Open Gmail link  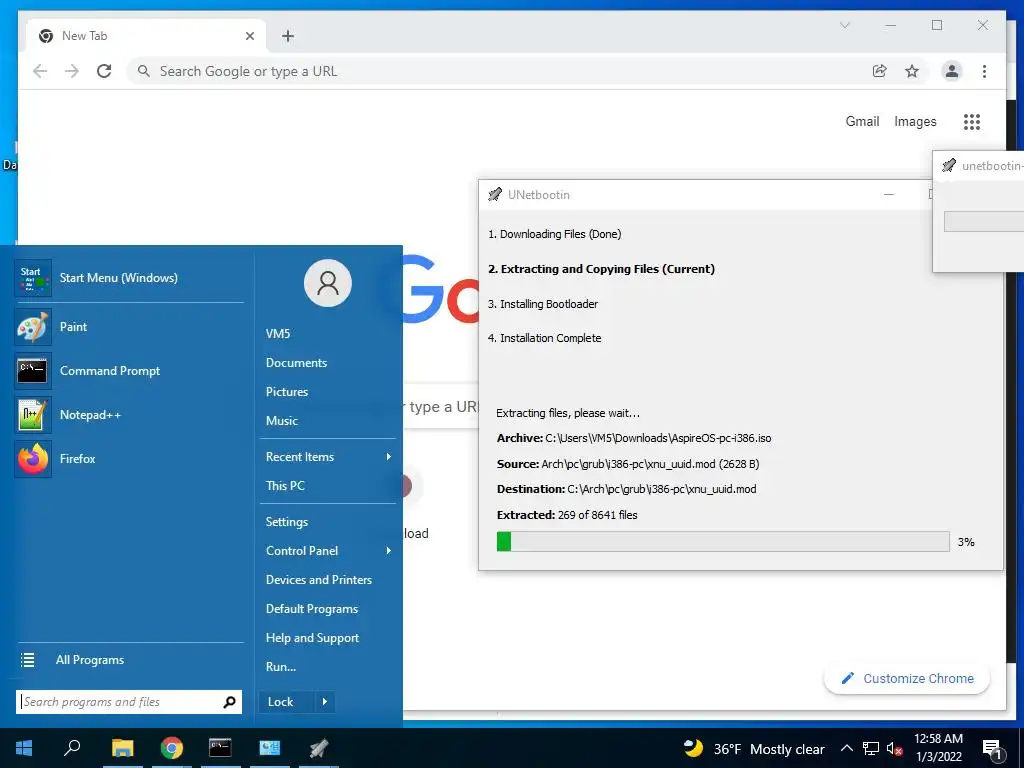click(862, 121)
